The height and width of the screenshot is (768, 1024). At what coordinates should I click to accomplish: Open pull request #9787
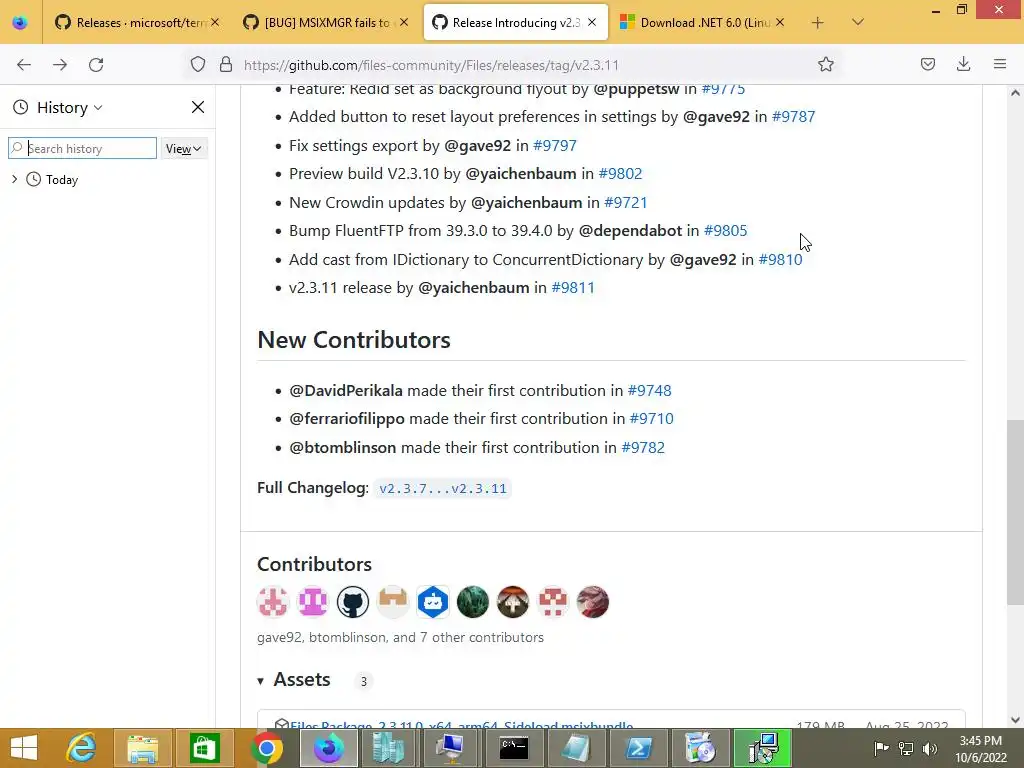(793, 117)
